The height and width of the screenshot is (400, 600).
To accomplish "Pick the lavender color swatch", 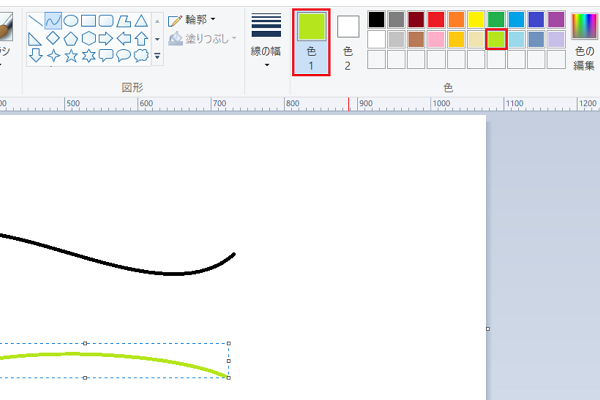I will click(x=556, y=39).
